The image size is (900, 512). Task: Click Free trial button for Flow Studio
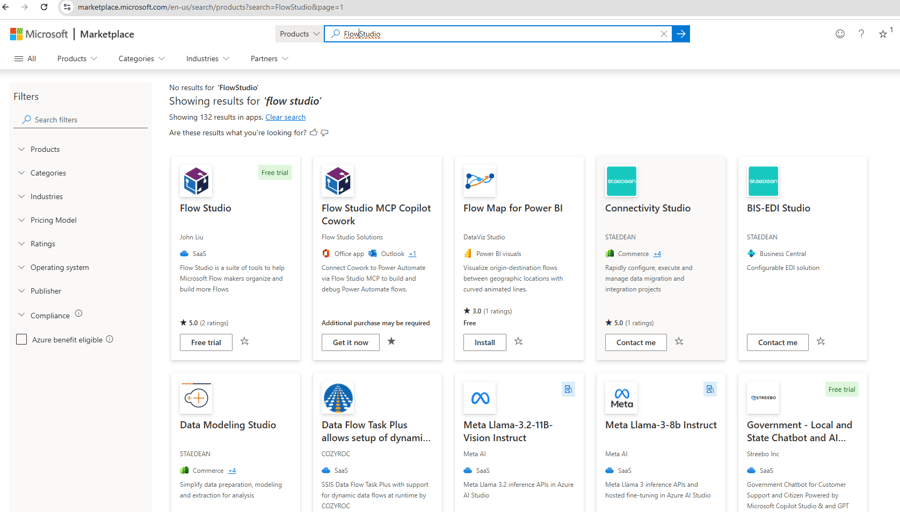tap(206, 342)
